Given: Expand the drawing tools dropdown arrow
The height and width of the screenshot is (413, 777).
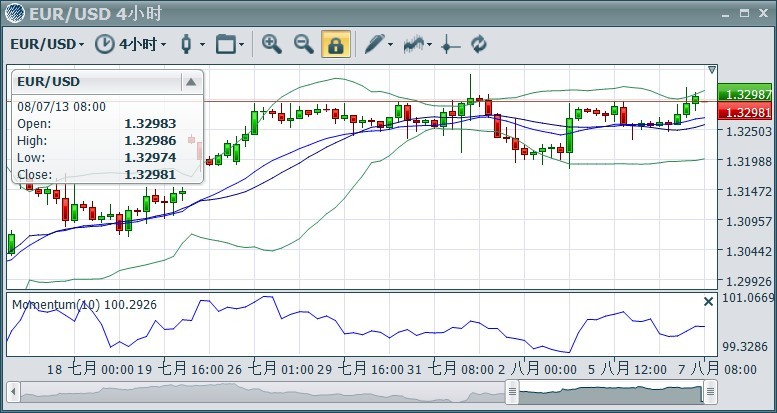Looking at the screenshot, I should (x=390, y=45).
